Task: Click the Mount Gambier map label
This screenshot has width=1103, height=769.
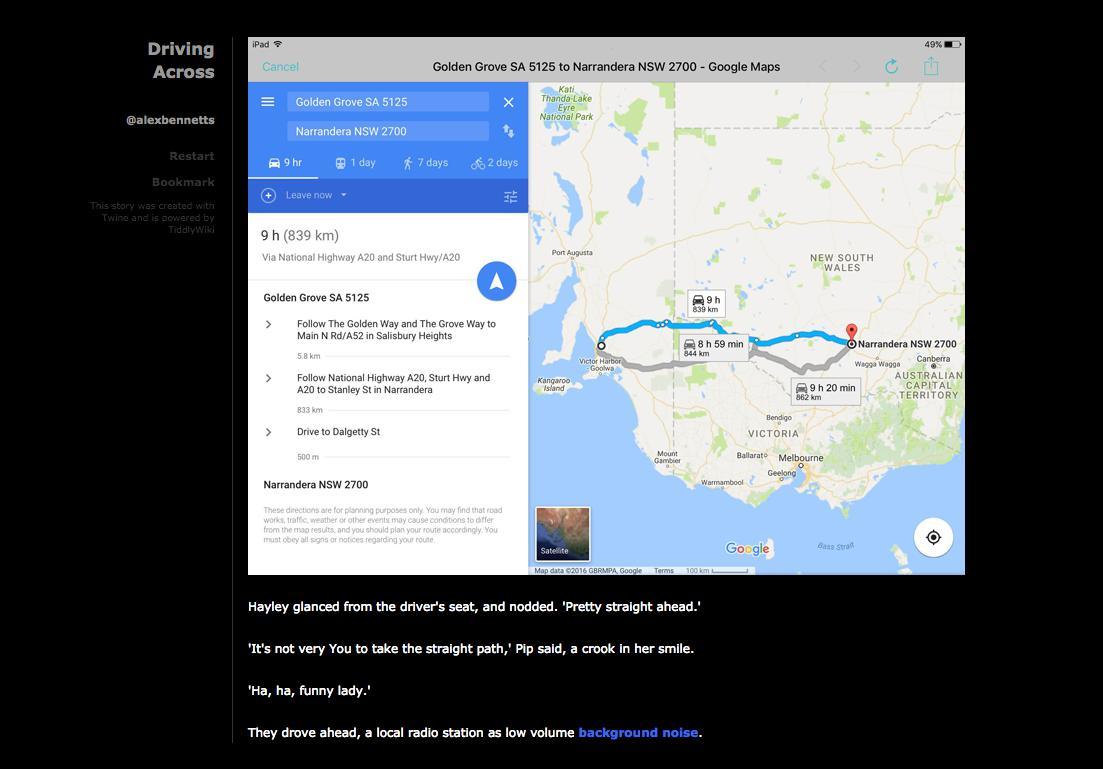Action: [667, 457]
